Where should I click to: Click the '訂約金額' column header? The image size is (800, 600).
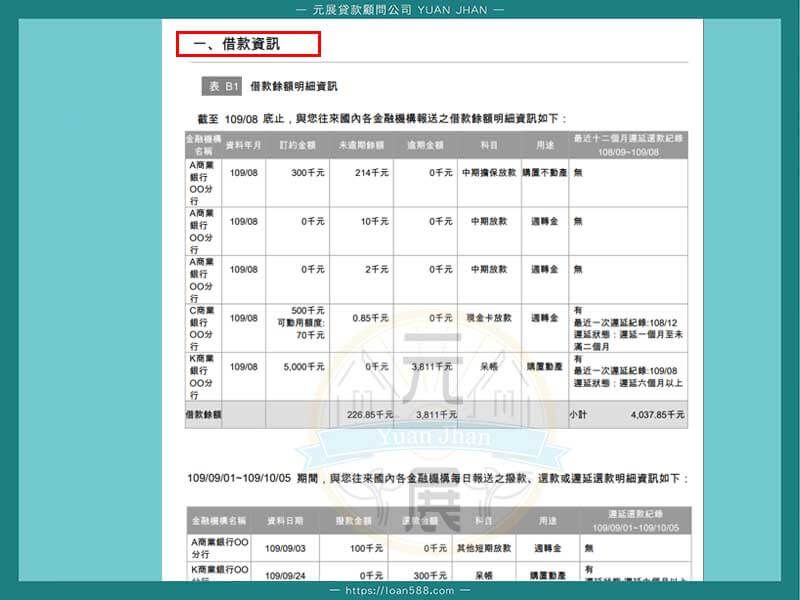pyautogui.click(x=297, y=145)
